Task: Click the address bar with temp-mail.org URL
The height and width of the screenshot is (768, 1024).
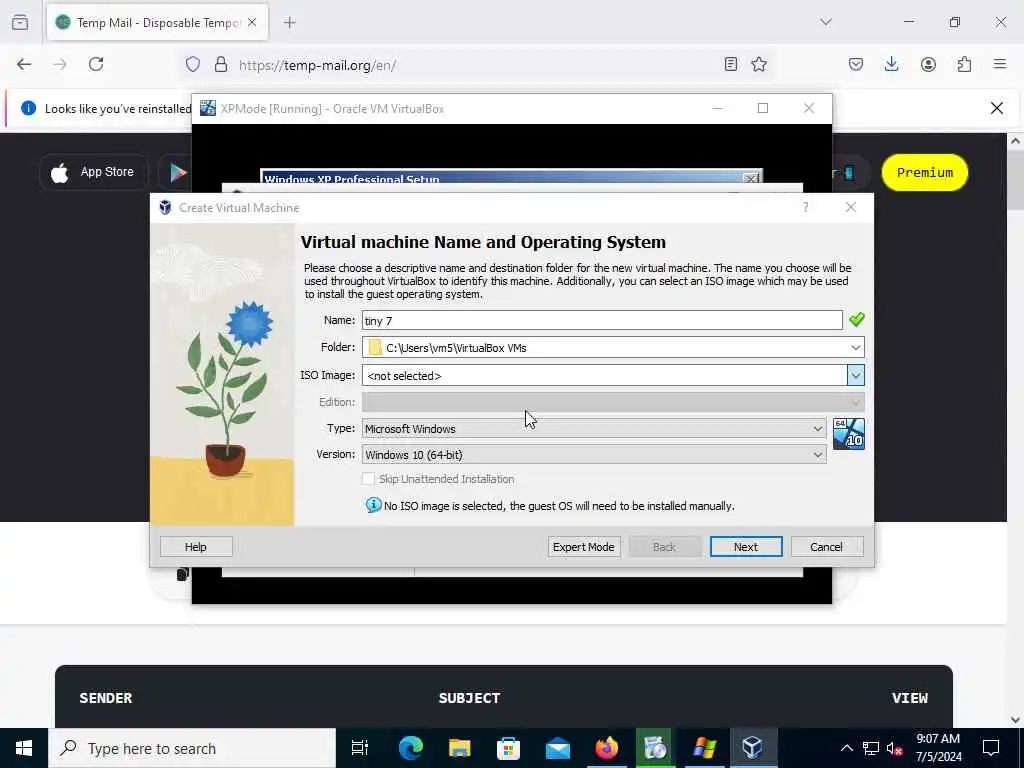Action: coord(477,65)
